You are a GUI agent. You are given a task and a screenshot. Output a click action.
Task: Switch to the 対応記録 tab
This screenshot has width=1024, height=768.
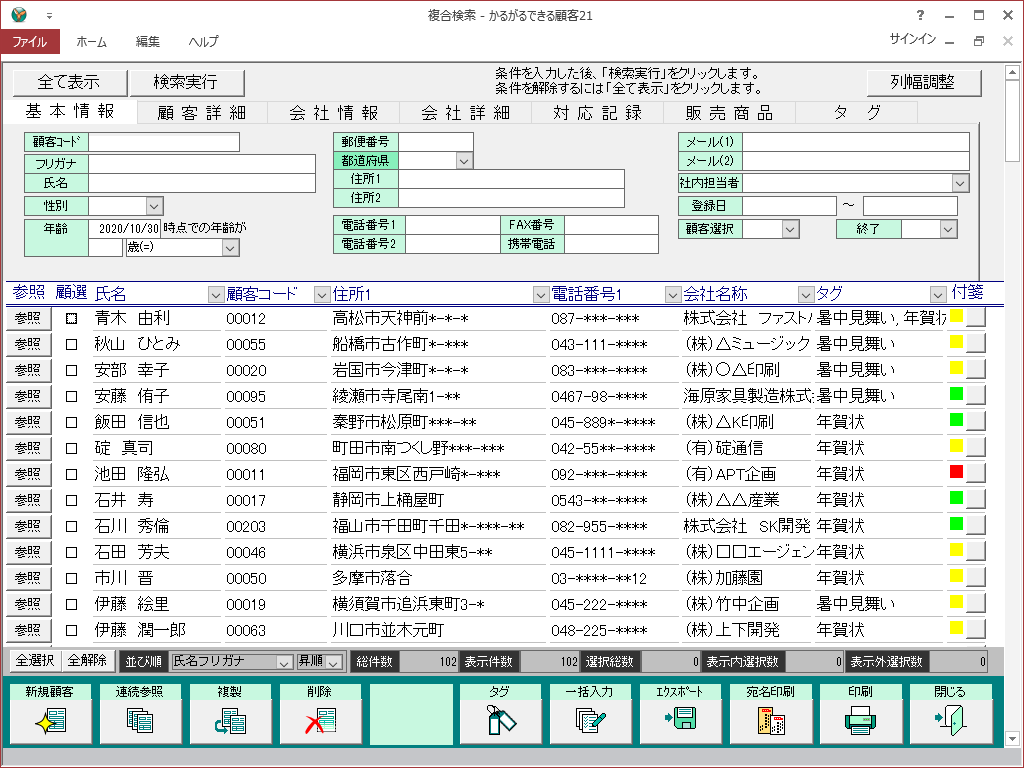(x=598, y=113)
